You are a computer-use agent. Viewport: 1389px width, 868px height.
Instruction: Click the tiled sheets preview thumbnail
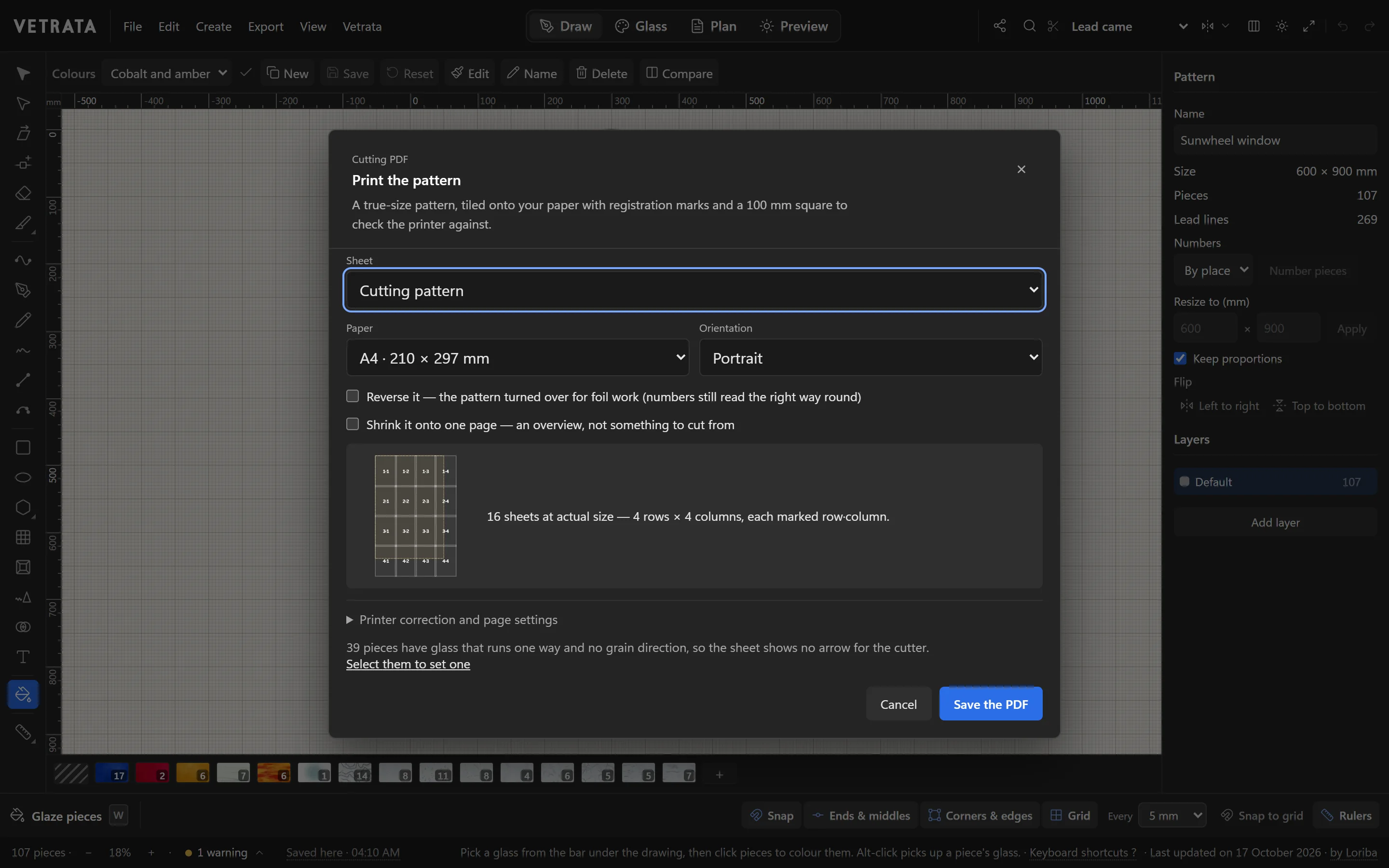(x=416, y=515)
